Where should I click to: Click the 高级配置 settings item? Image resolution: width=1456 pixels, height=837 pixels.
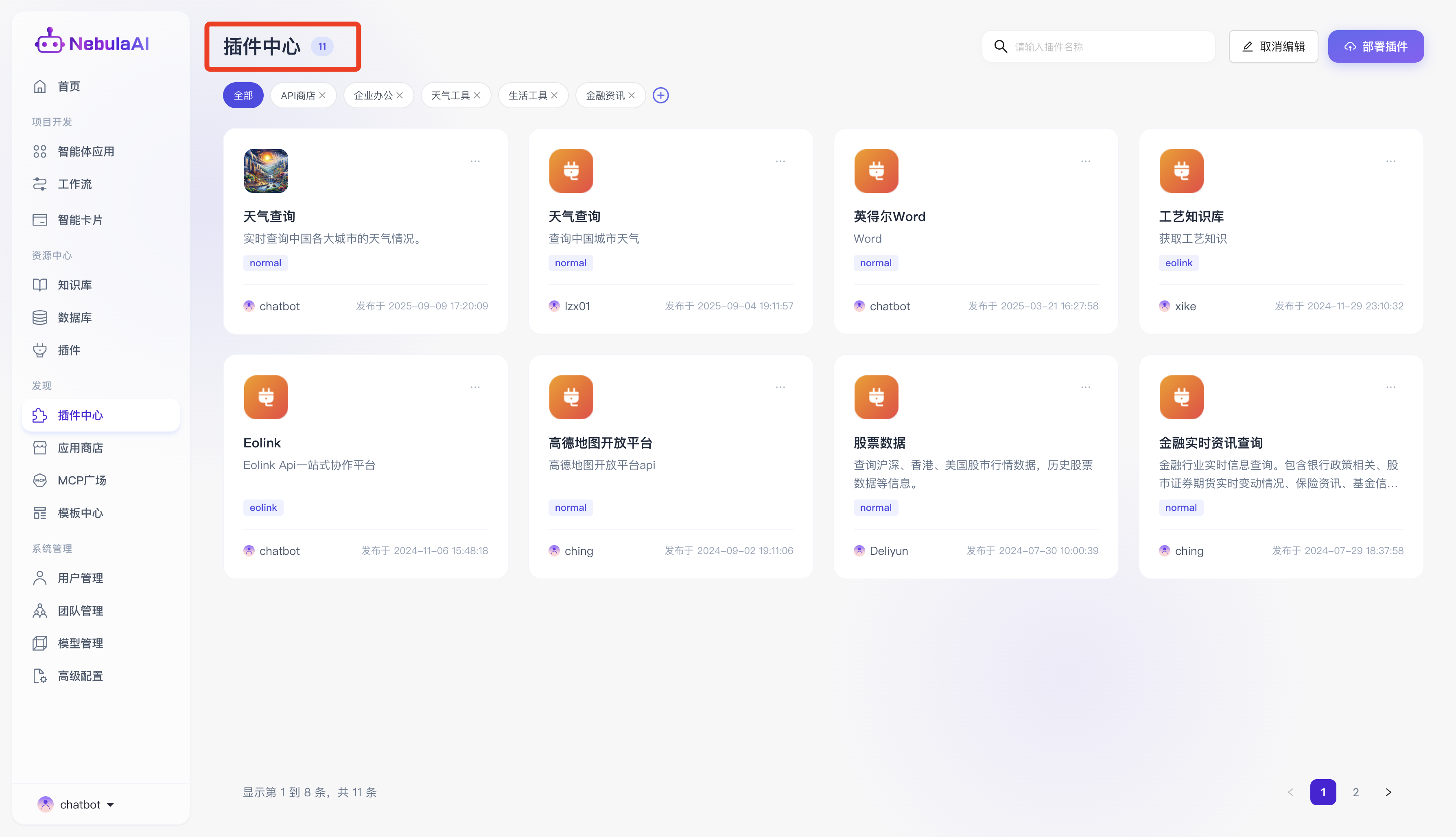(x=80, y=676)
